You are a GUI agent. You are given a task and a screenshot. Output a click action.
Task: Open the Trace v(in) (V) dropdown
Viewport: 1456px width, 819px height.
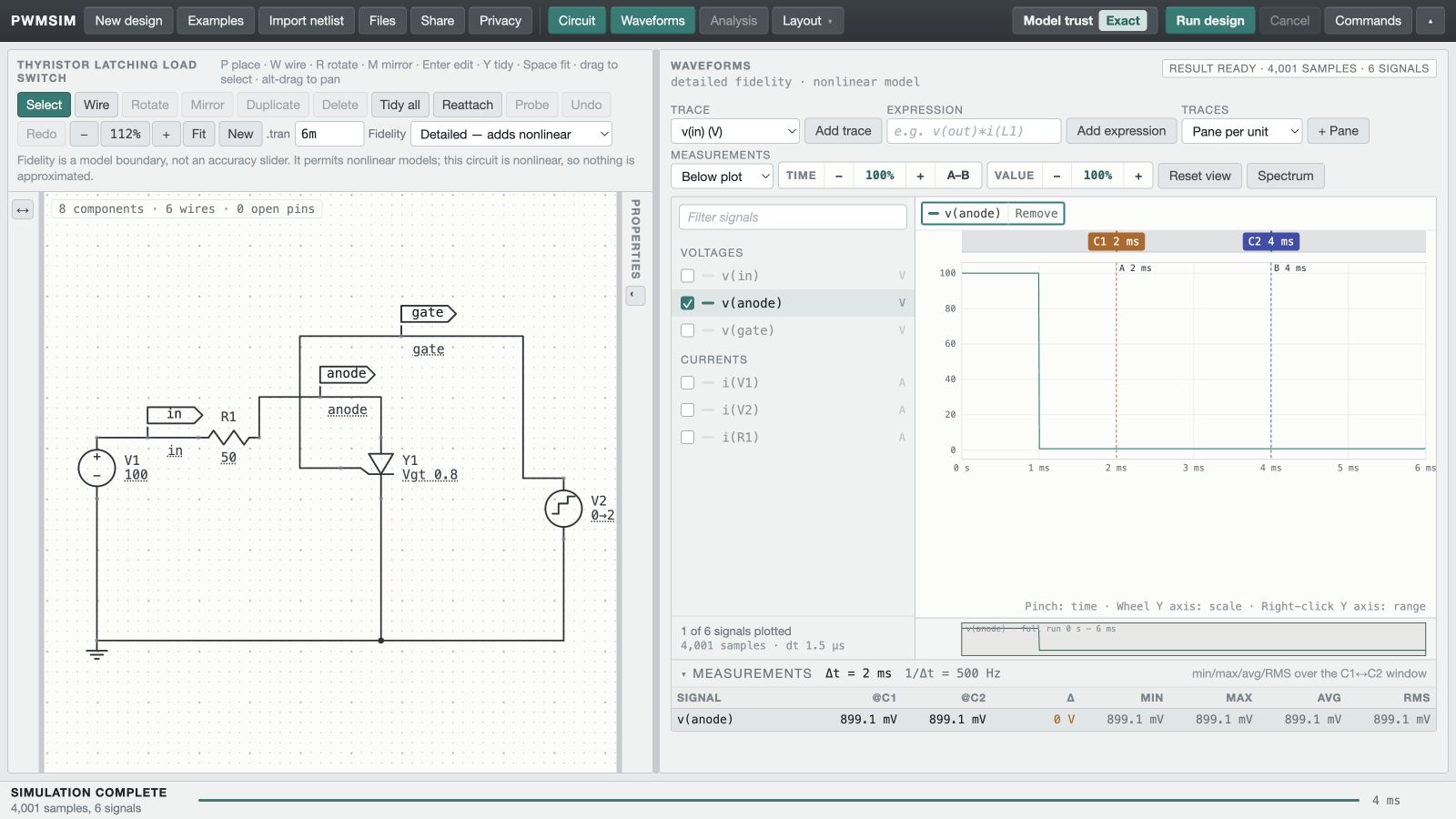click(x=735, y=131)
